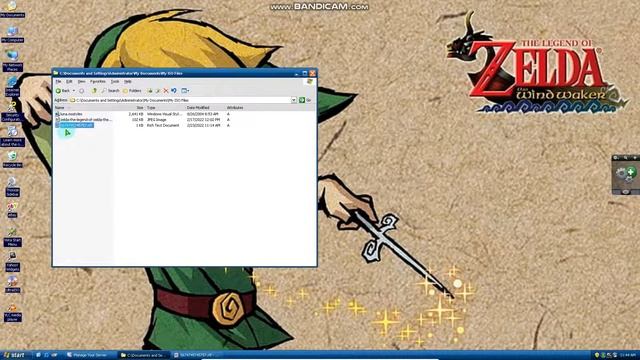This screenshot has height=360, width=640.
Task: Click the Move To toolbar icon
Action: click(150, 91)
